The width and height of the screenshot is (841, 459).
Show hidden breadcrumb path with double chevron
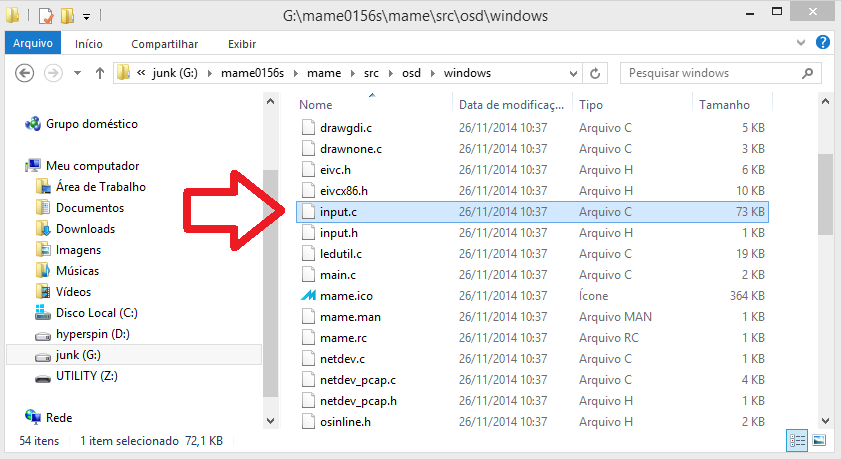tap(141, 73)
